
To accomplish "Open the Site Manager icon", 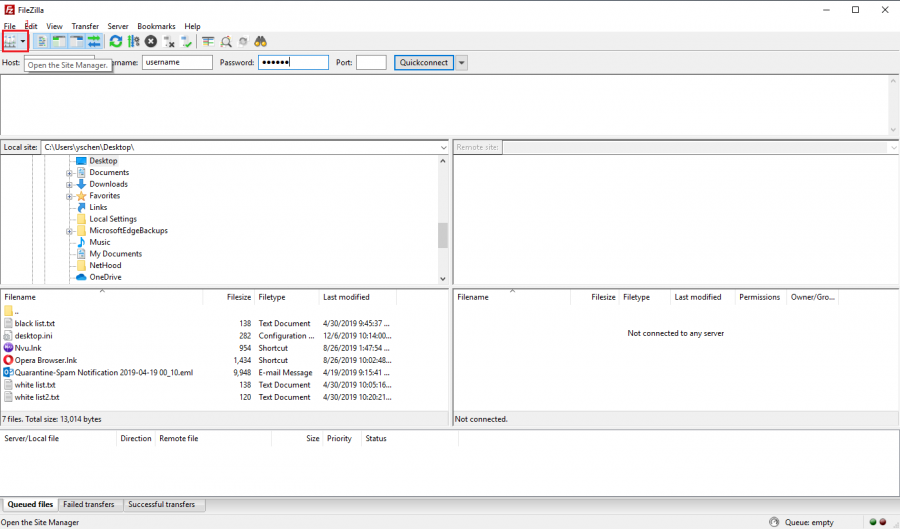I will 11,41.
